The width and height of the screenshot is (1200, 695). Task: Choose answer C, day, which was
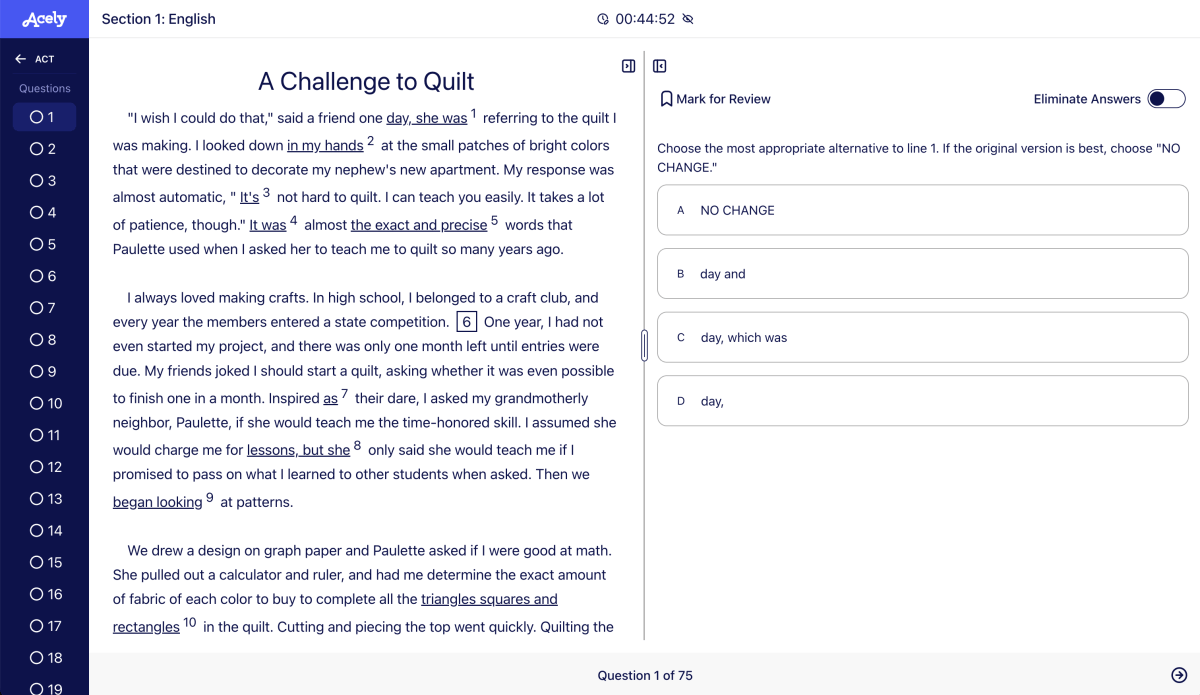pos(922,338)
